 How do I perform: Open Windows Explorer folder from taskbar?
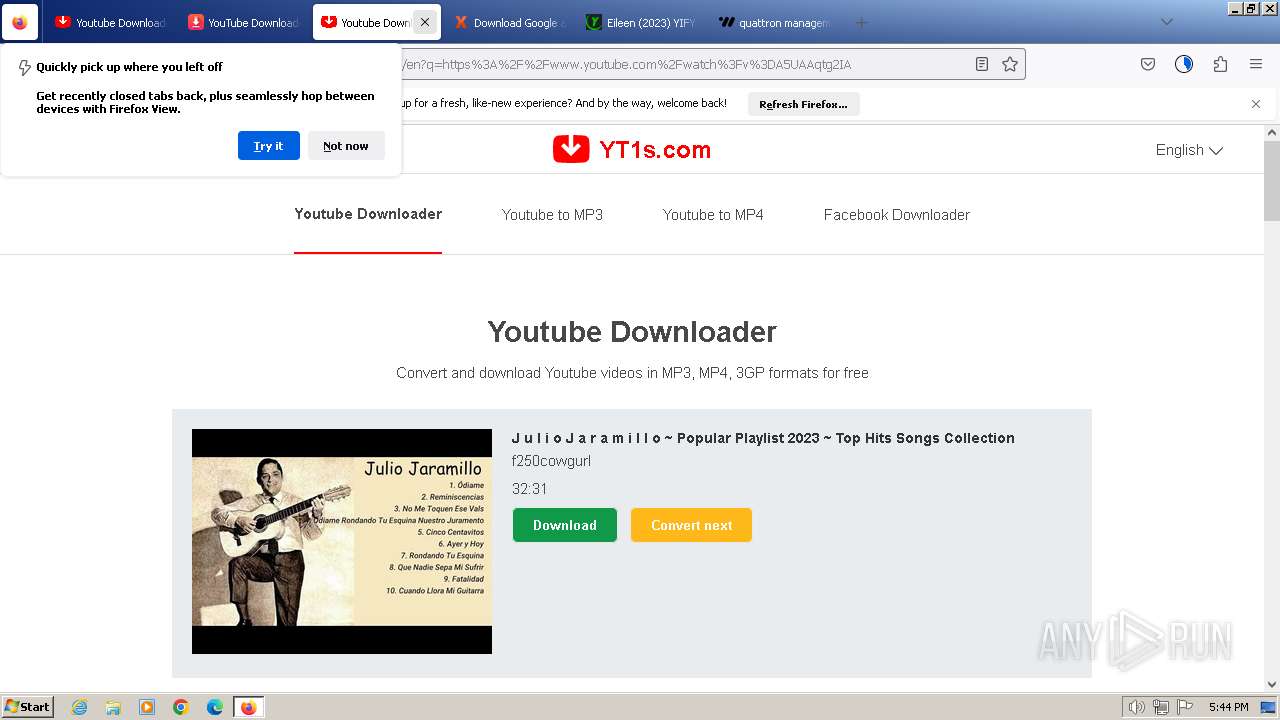[113, 707]
